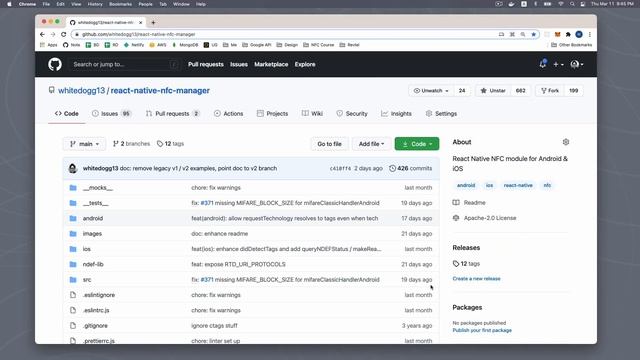Click the Chrome profile avatar icon

(x=579, y=34)
